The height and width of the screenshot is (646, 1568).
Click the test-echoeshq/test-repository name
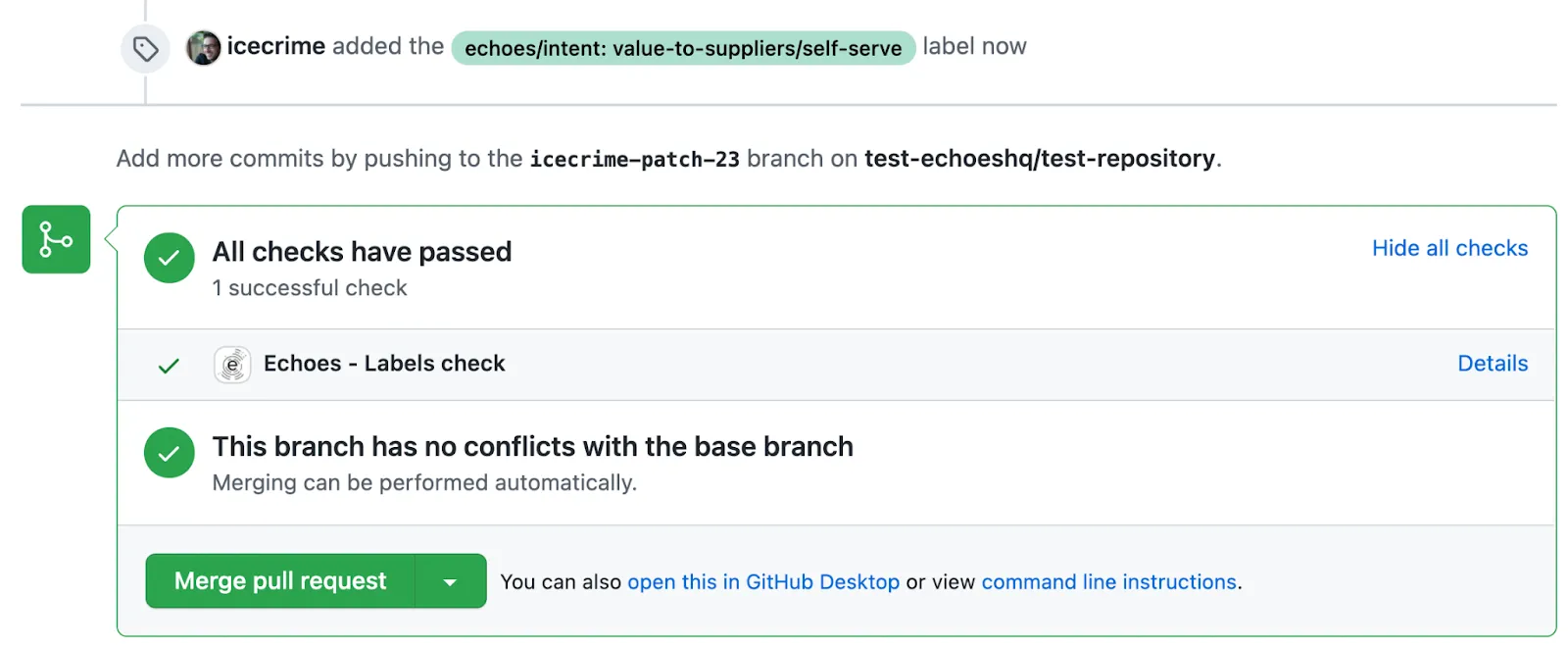(1039, 159)
